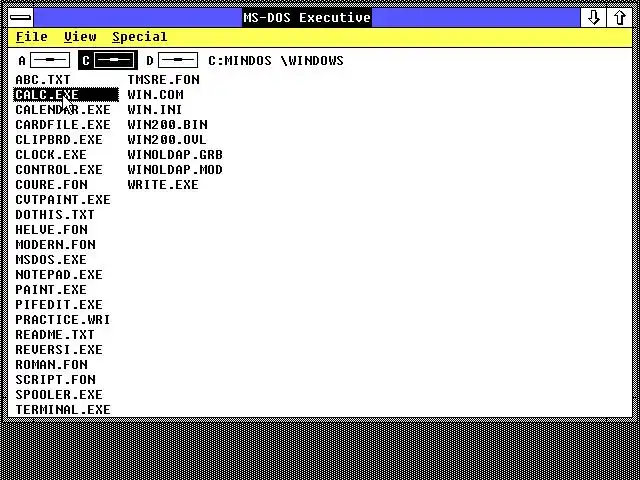Select CLIPBRD.EXE file
640x480 pixels.
pyautogui.click(x=59, y=140)
